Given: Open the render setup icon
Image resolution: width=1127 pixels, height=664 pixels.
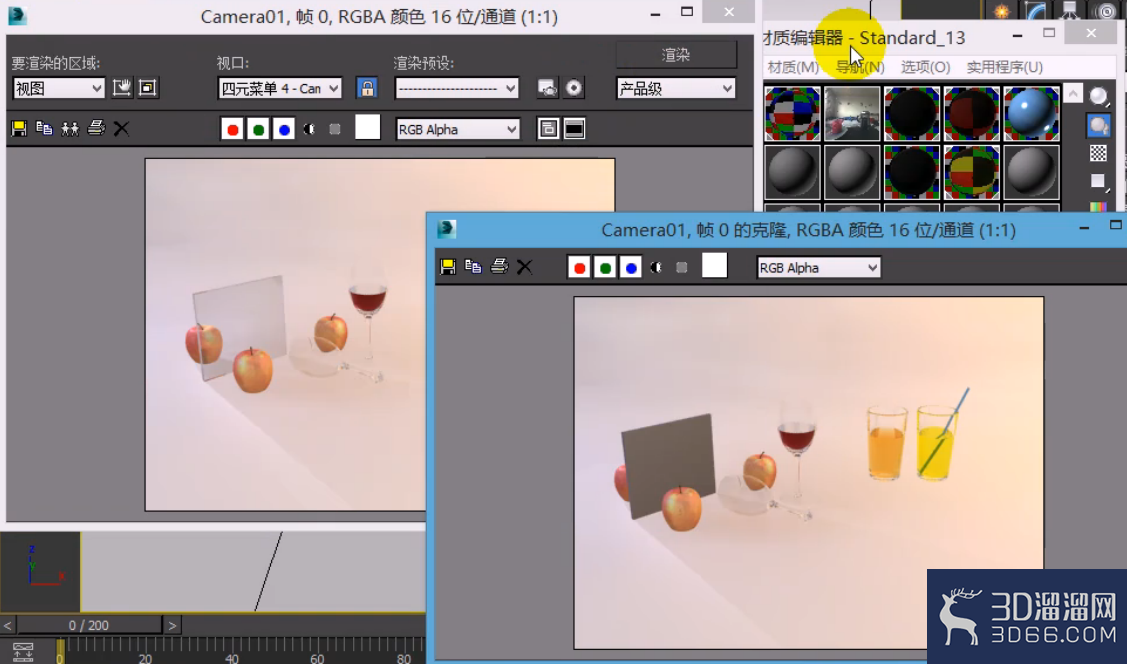Looking at the screenshot, I should 548,88.
